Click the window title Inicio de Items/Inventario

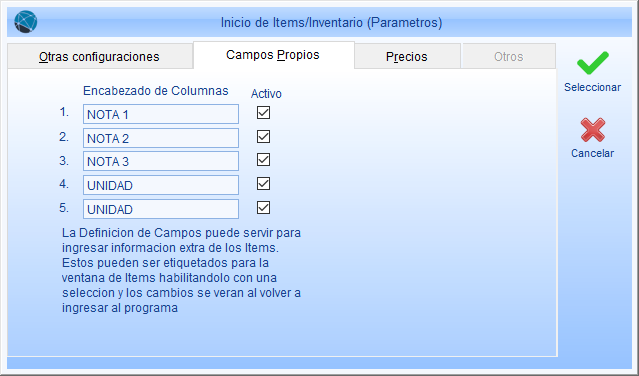tap(292, 22)
